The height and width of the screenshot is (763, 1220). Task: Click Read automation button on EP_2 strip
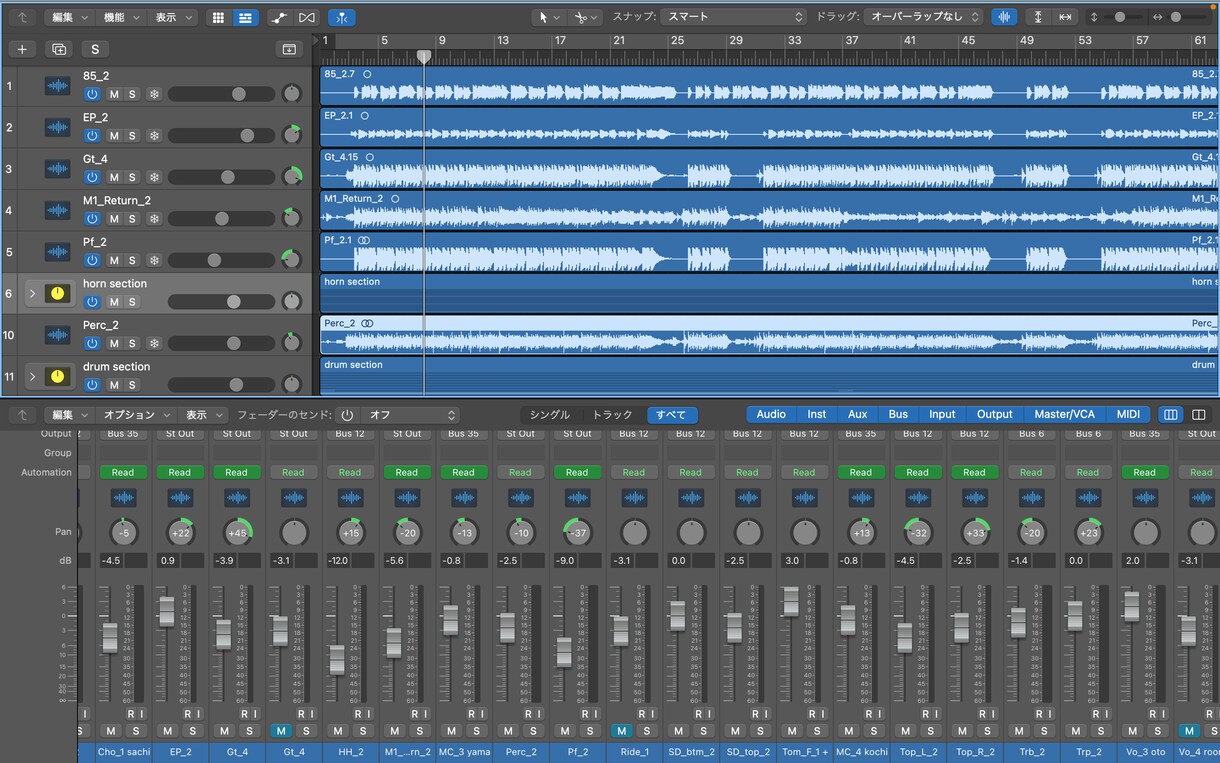coord(180,472)
